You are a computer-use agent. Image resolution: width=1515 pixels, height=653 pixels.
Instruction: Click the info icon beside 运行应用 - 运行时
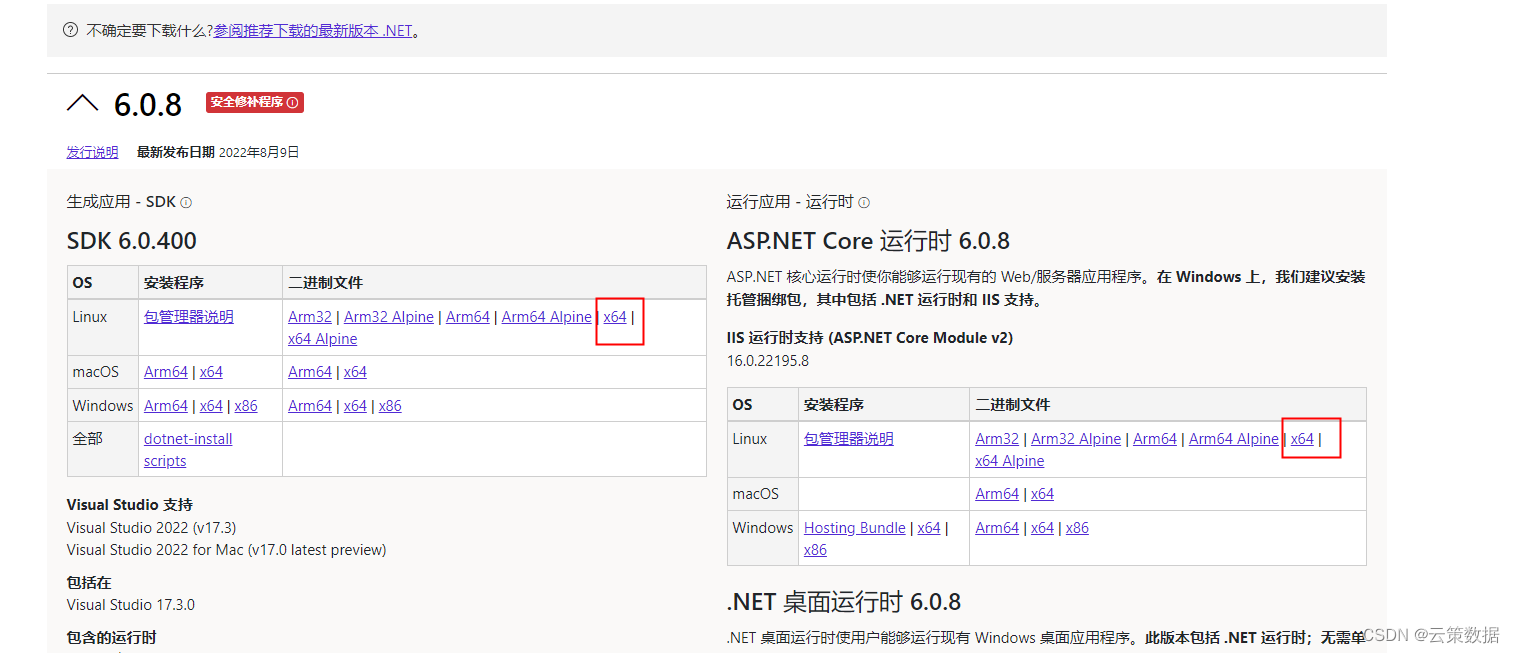[x=863, y=202]
